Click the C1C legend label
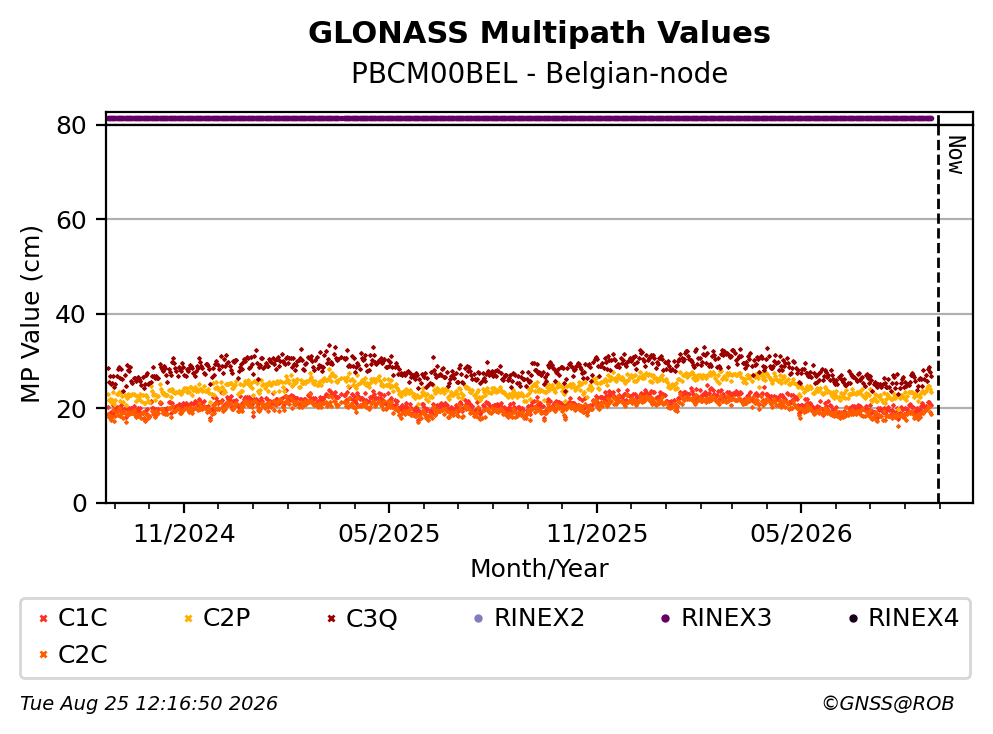Viewport: 993px width, 734px height. (82, 618)
